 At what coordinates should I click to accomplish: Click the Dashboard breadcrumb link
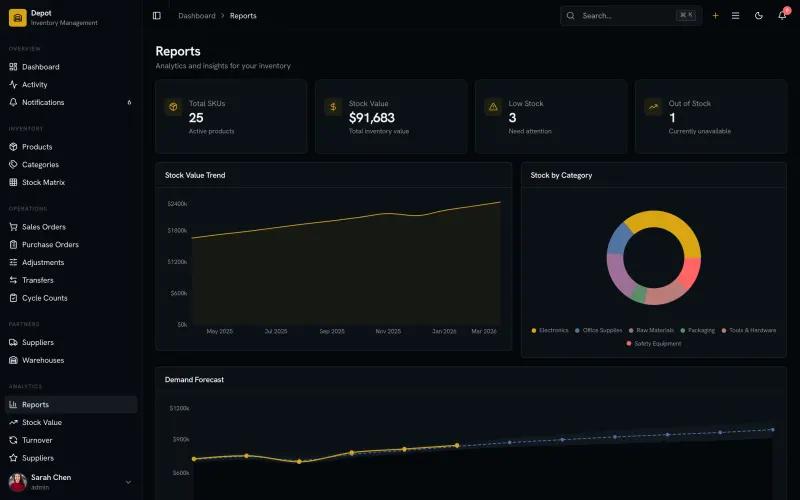pyautogui.click(x=197, y=16)
